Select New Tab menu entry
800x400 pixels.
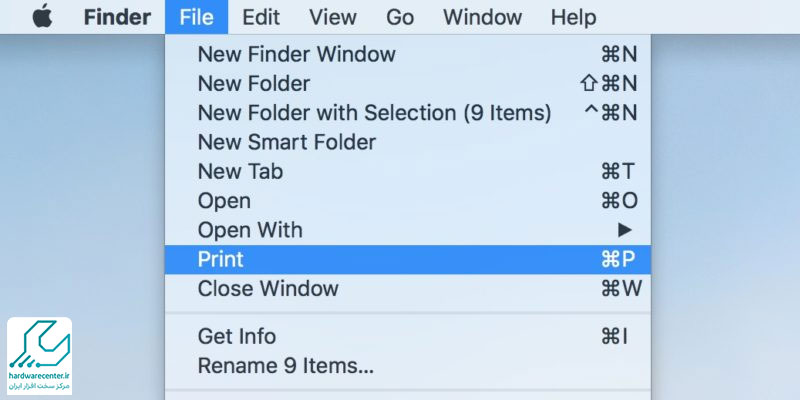(408, 171)
